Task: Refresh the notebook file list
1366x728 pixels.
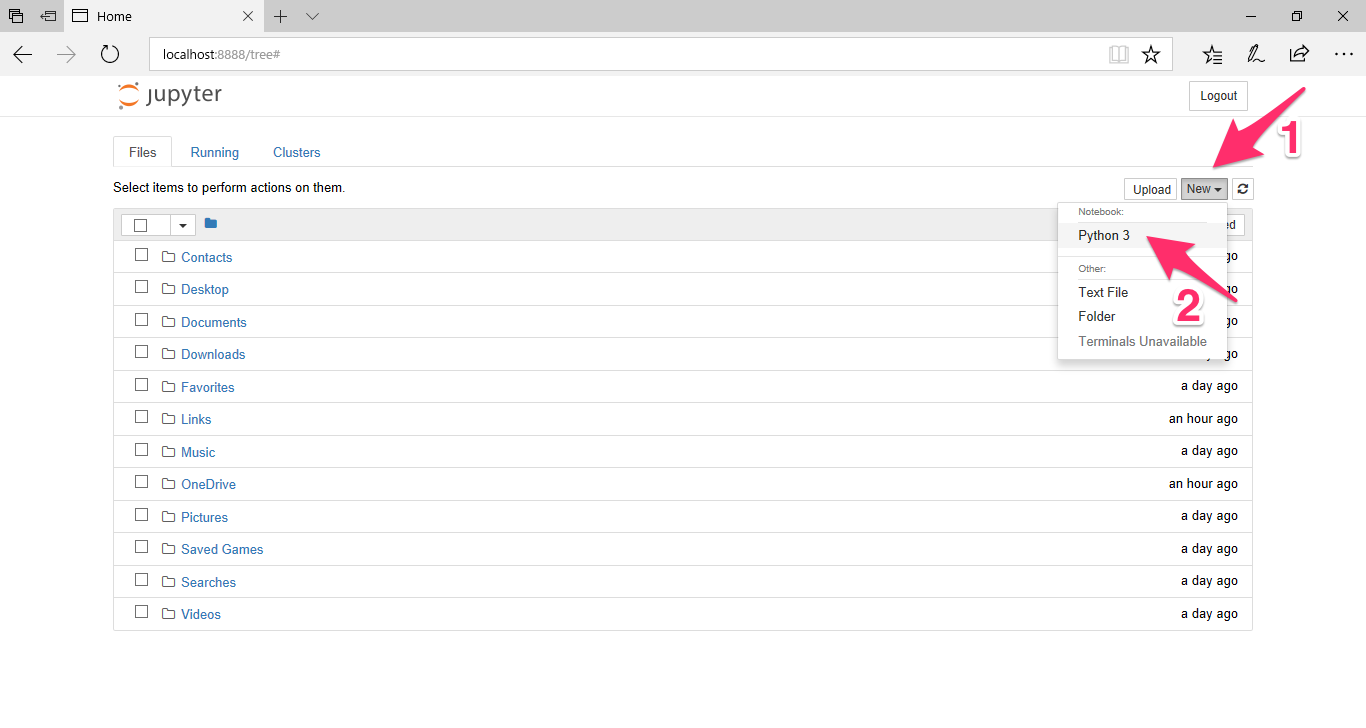Action: (1242, 189)
